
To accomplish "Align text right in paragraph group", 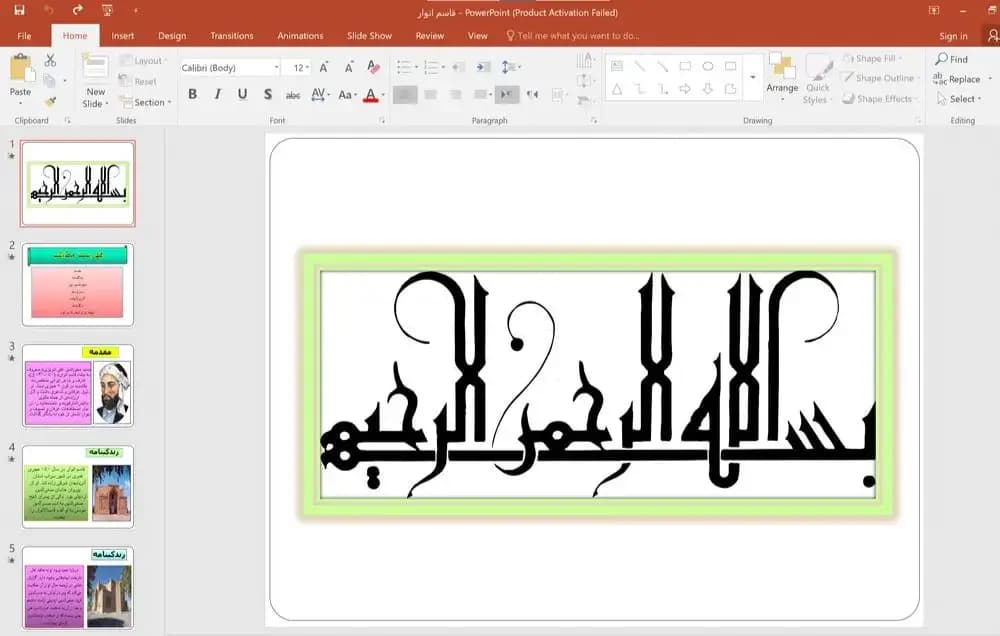I will (455, 95).
